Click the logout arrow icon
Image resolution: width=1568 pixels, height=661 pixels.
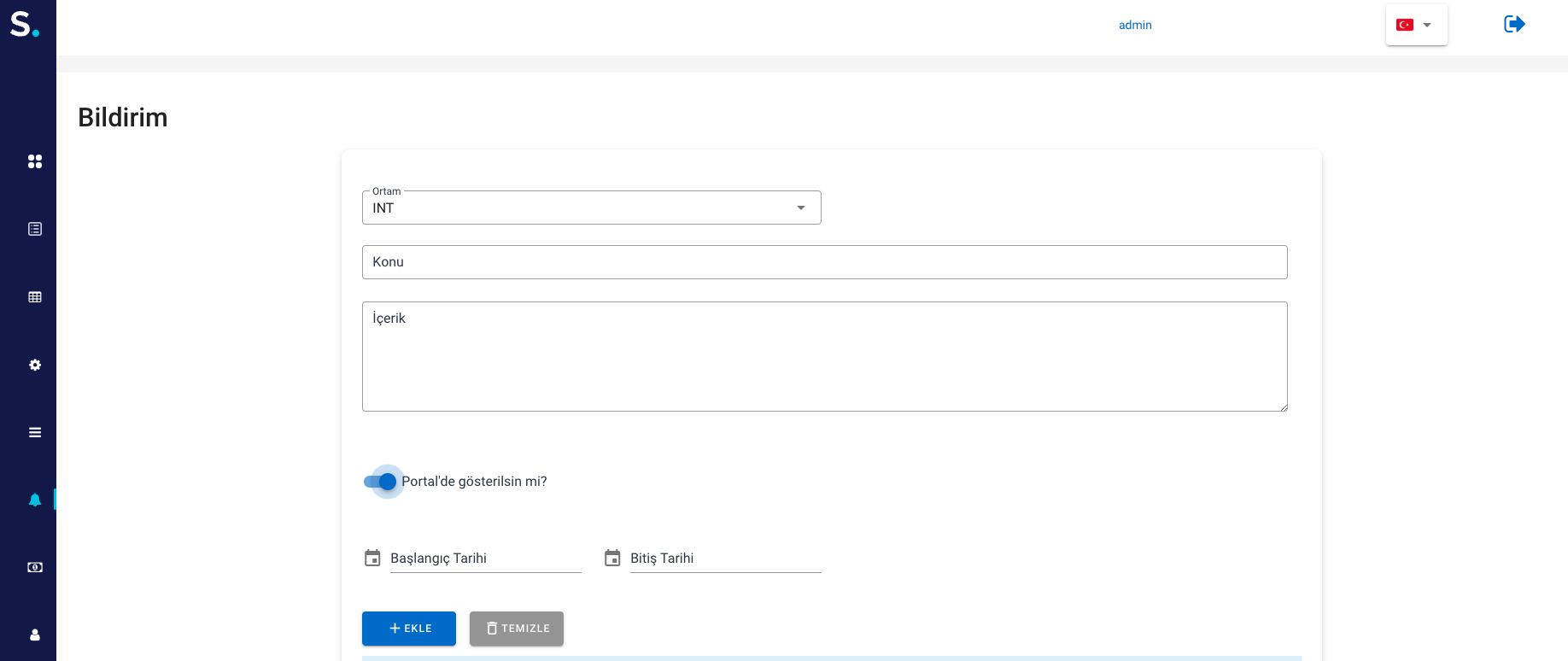[x=1514, y=24]
